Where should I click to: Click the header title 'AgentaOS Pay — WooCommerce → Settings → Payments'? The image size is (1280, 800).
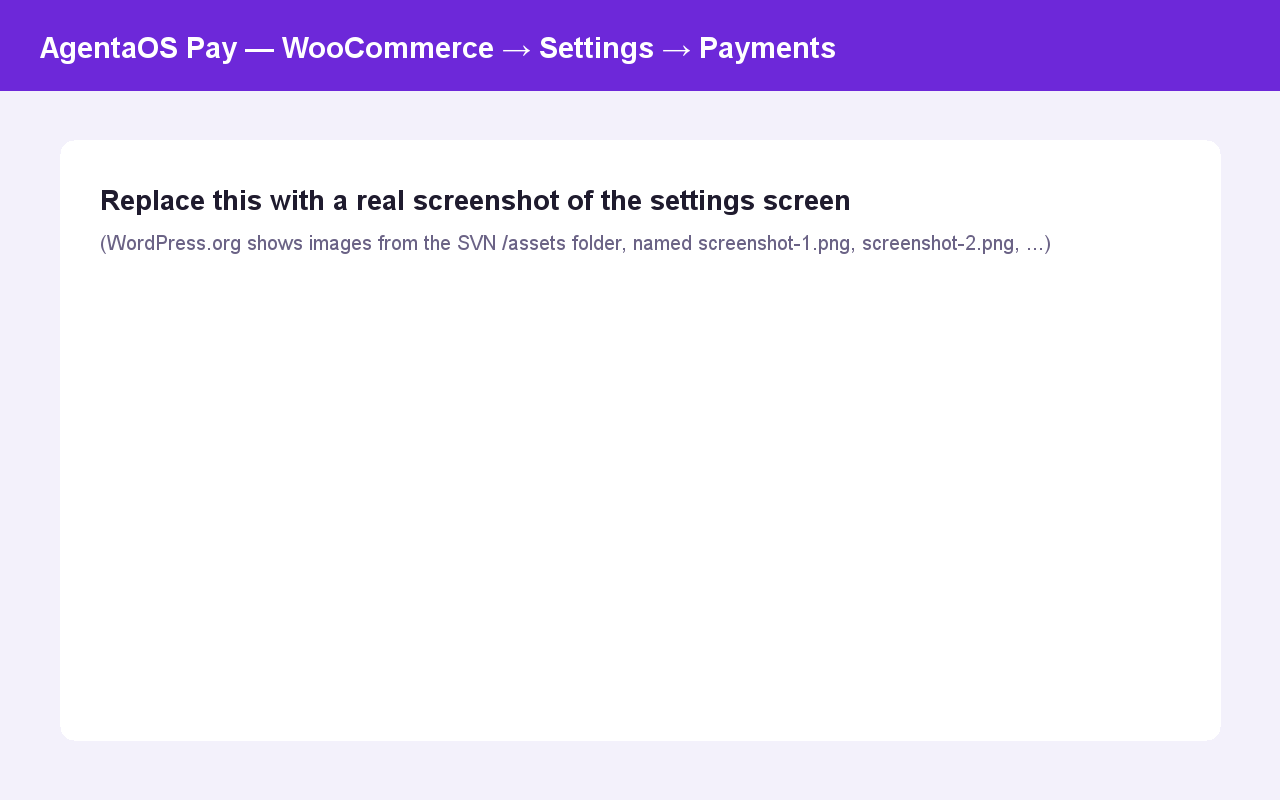(438, 48)
